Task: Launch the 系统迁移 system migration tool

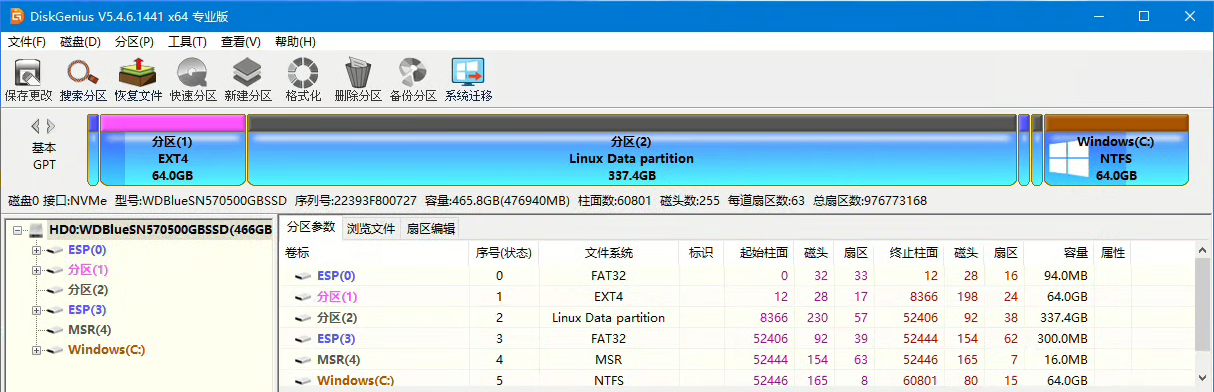Action: pos(468,80)
